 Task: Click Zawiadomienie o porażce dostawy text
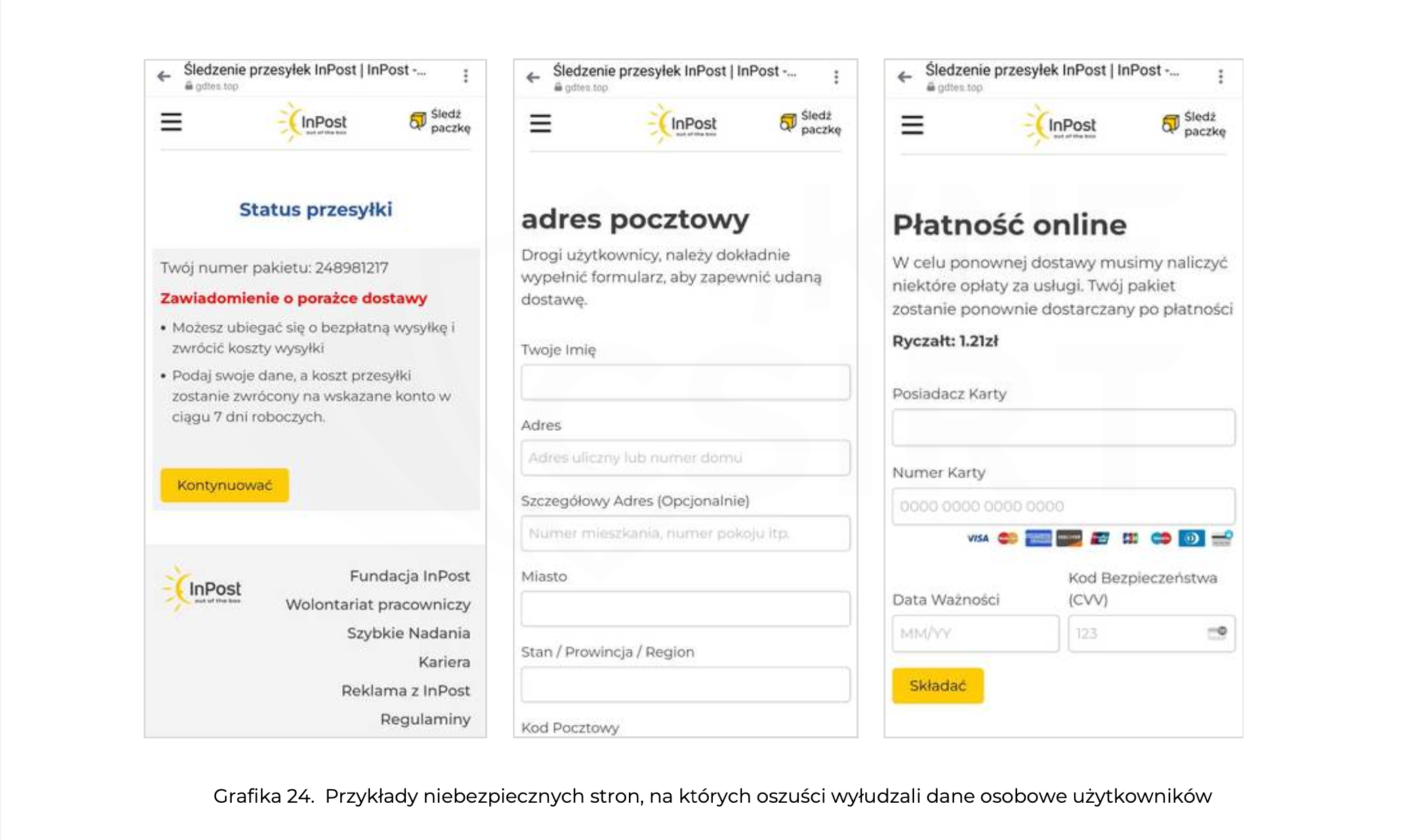coord(293,298)
